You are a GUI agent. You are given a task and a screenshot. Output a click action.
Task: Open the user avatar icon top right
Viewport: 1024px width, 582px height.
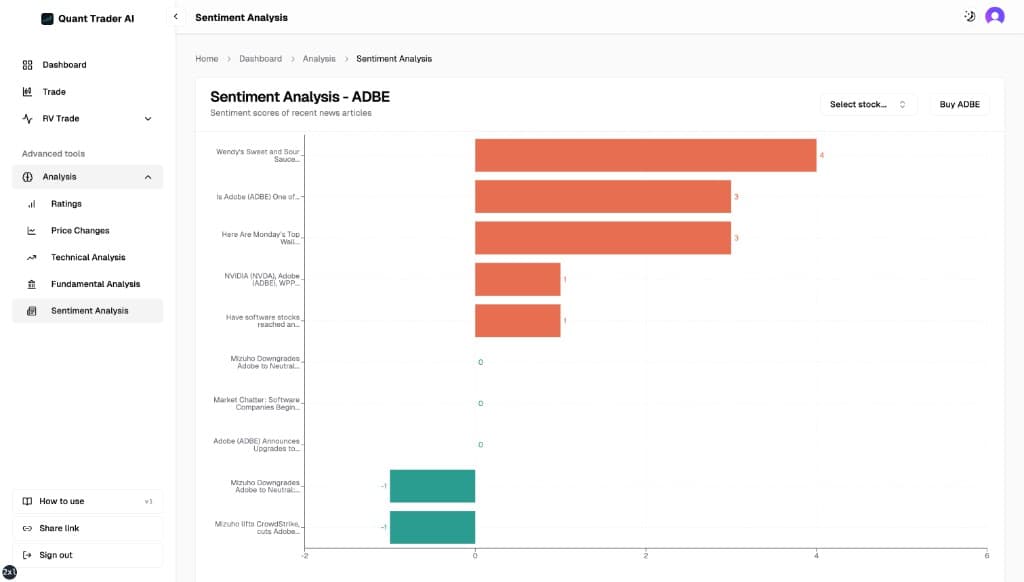click(994, 16)
